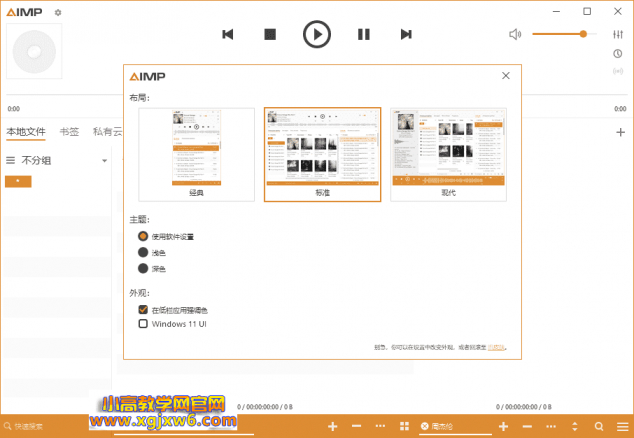Open the hamburger menu in bottom bar corner
The width and height of the screenshot is (634, 438).
click(x=623, y=426)
